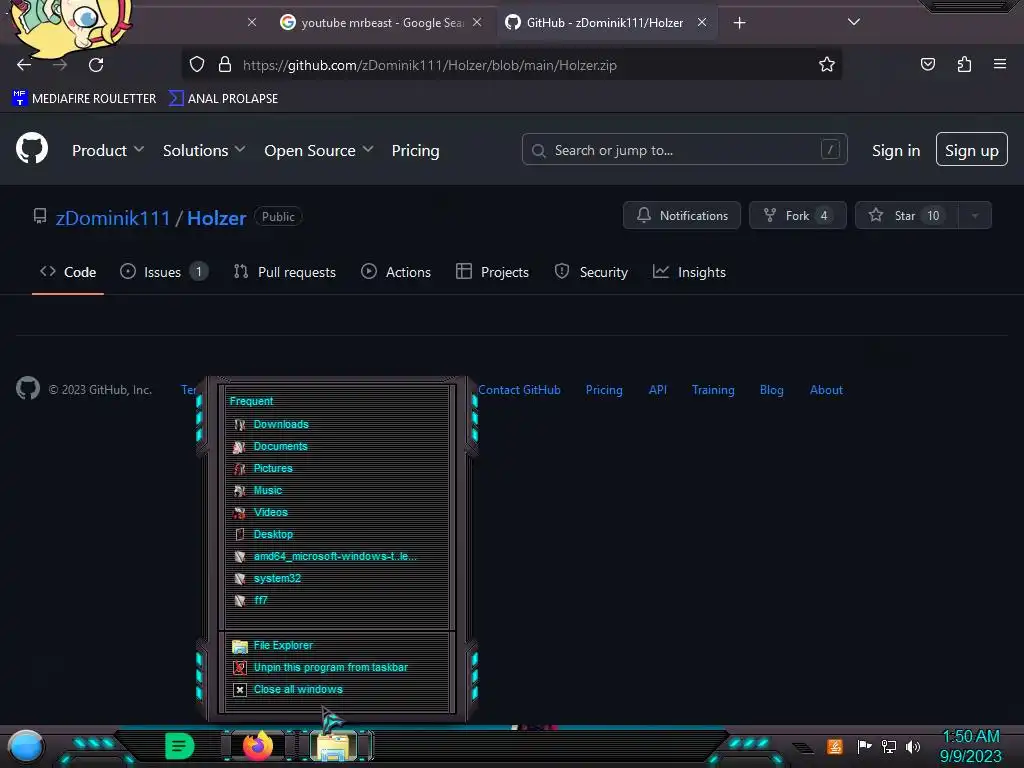Image resolution: width=1024 pixels, height=768 pixels.
Task: Open Downloads in the jump list
Action: 337,424
